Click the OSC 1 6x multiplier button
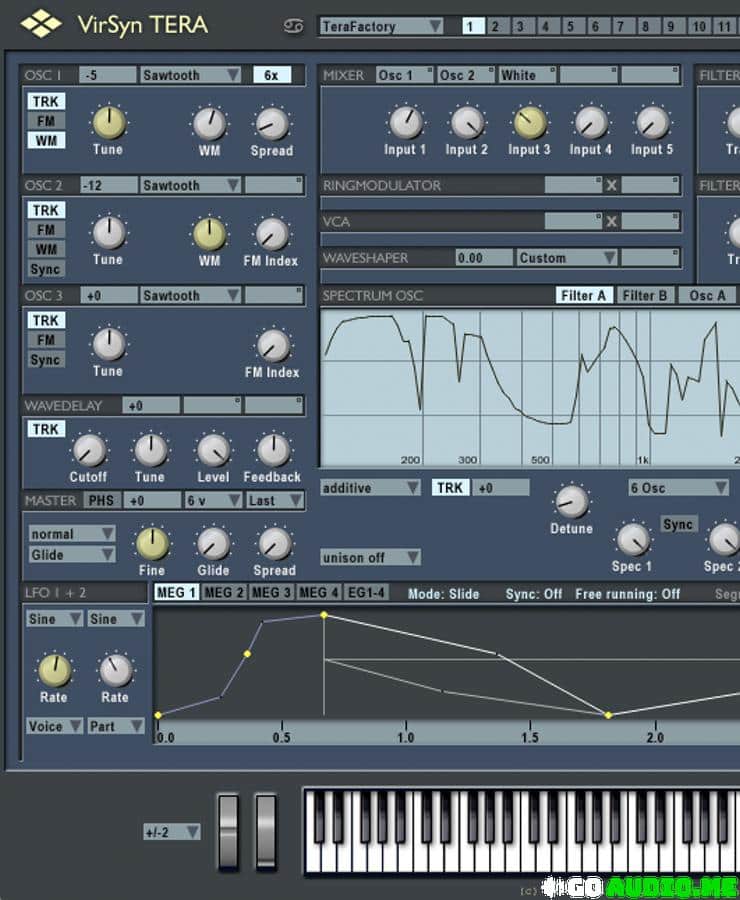 (x=272, y=75)
